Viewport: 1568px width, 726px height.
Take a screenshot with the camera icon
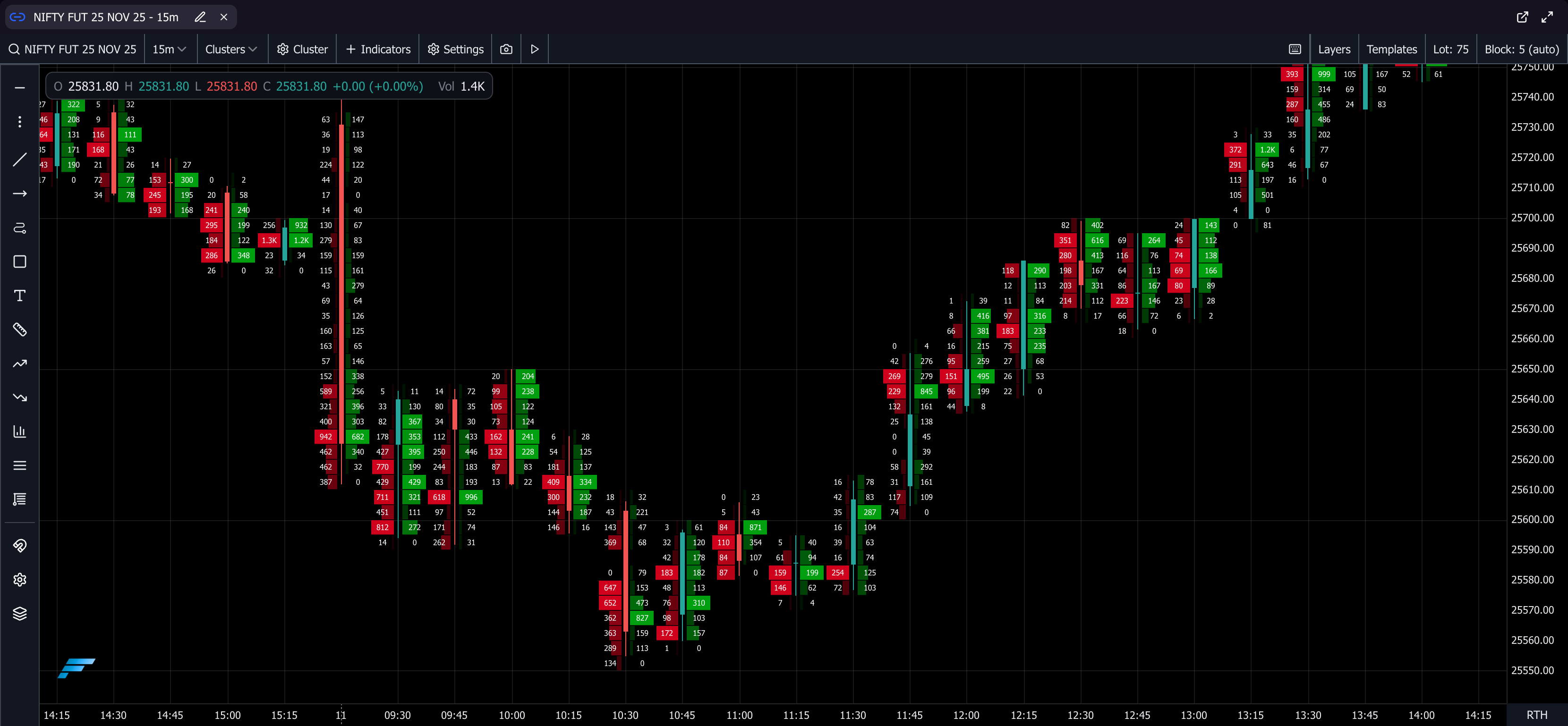coord(506,49)
